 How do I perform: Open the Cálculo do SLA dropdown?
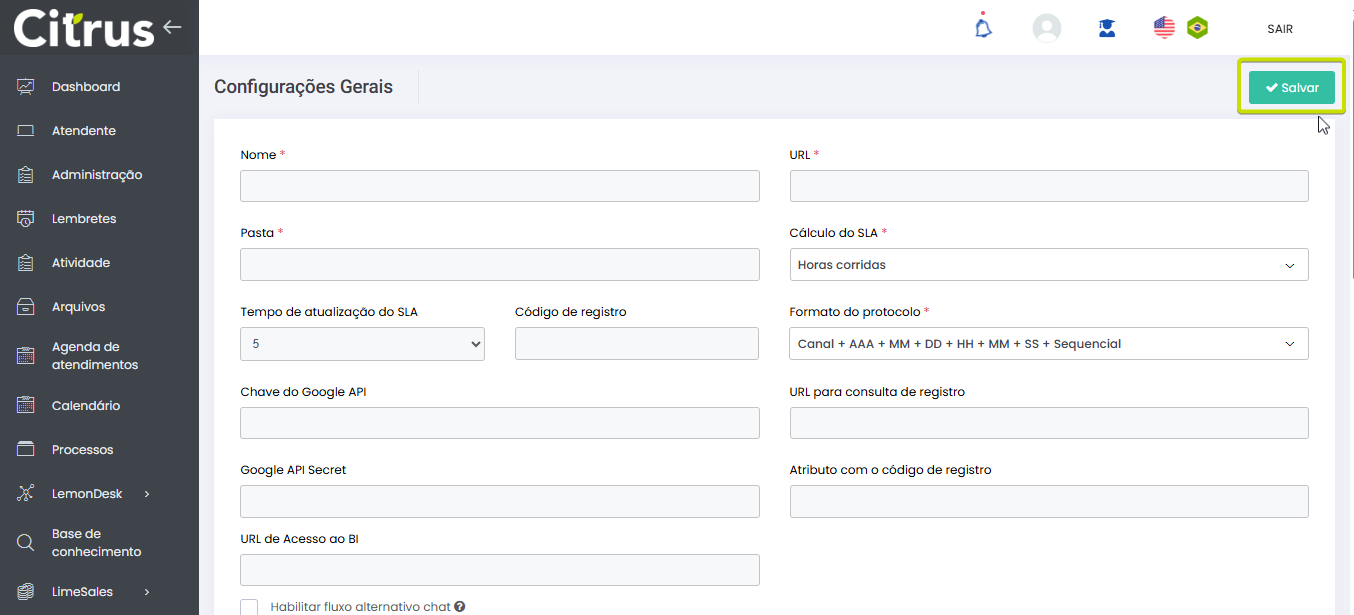(x=1048, y=265)
